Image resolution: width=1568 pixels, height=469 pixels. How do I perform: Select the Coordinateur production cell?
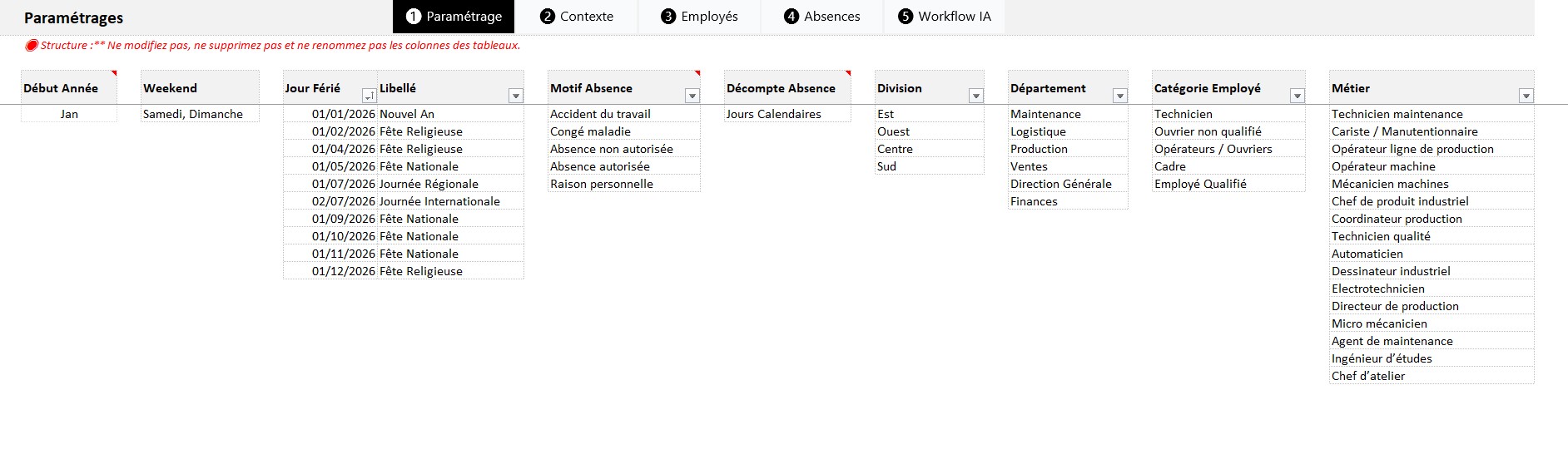click(x=1432, y=219)
